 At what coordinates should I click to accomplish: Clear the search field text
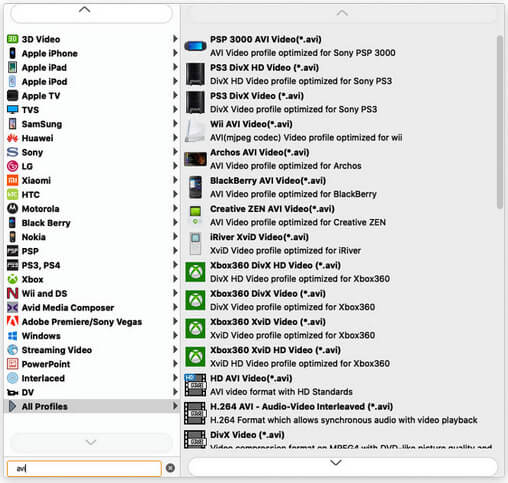[x=170, y=468]
